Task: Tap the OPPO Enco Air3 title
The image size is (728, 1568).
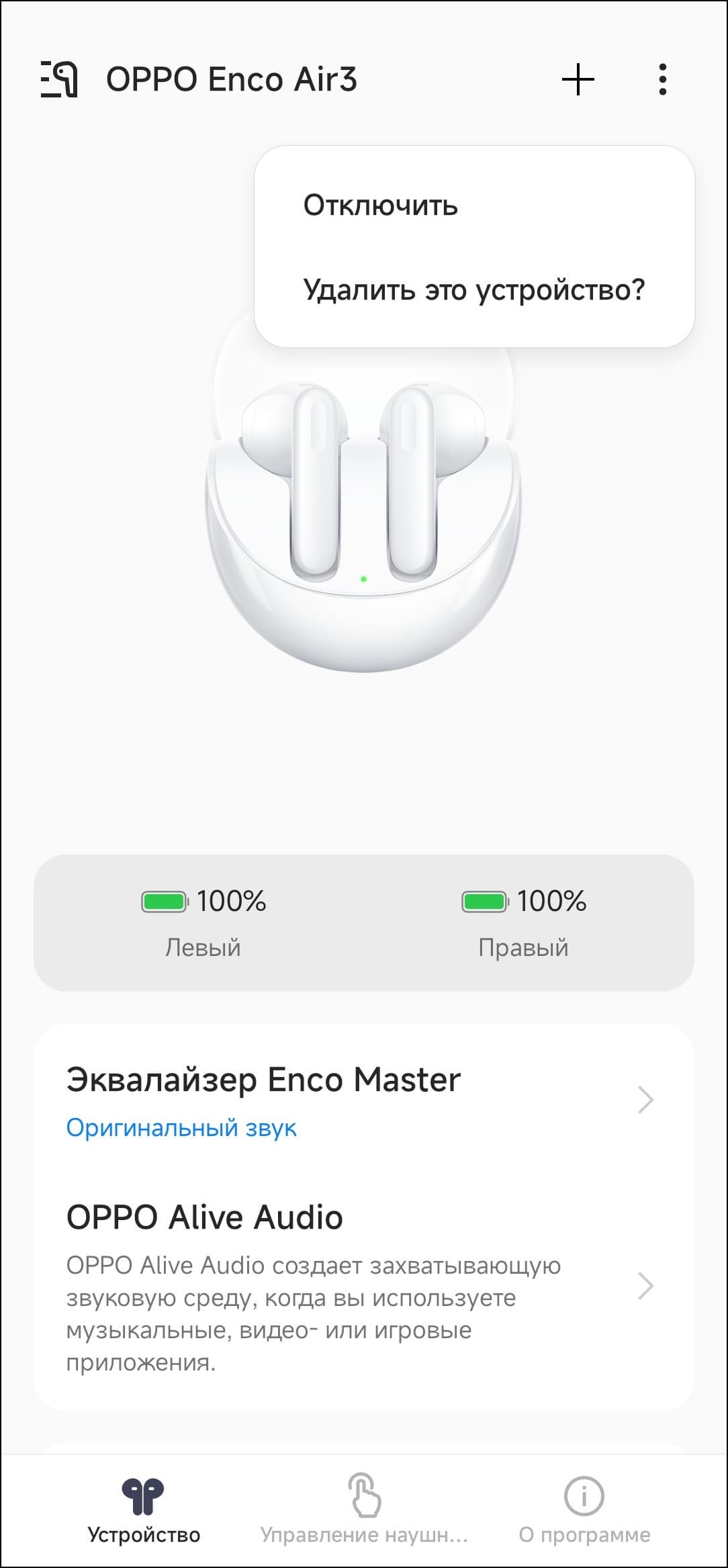Action: (x=232, y=79)
